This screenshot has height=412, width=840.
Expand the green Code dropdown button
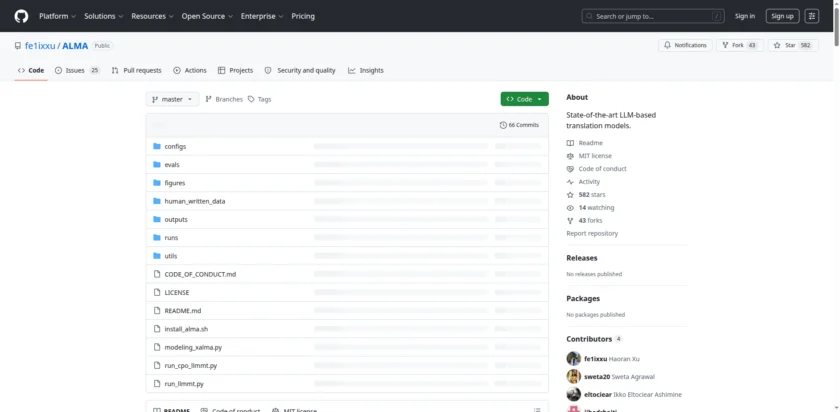[524, 99]
